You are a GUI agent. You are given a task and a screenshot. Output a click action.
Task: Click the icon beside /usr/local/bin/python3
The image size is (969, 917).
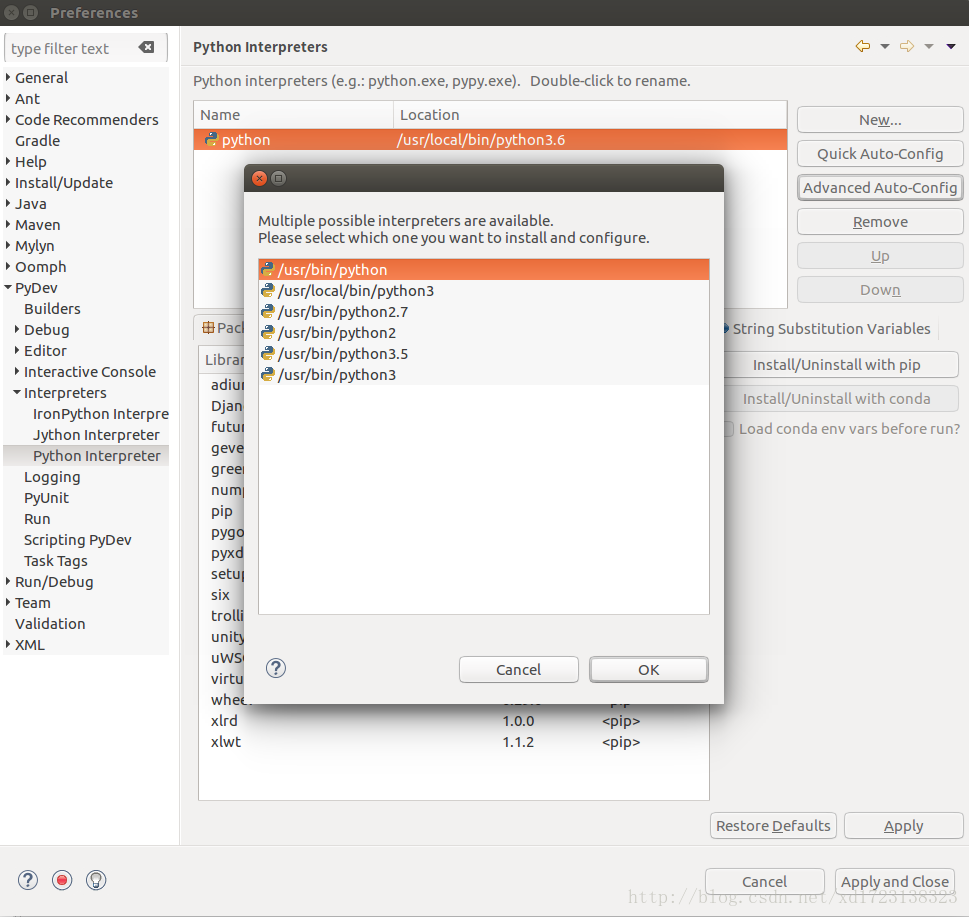(268, 290)
